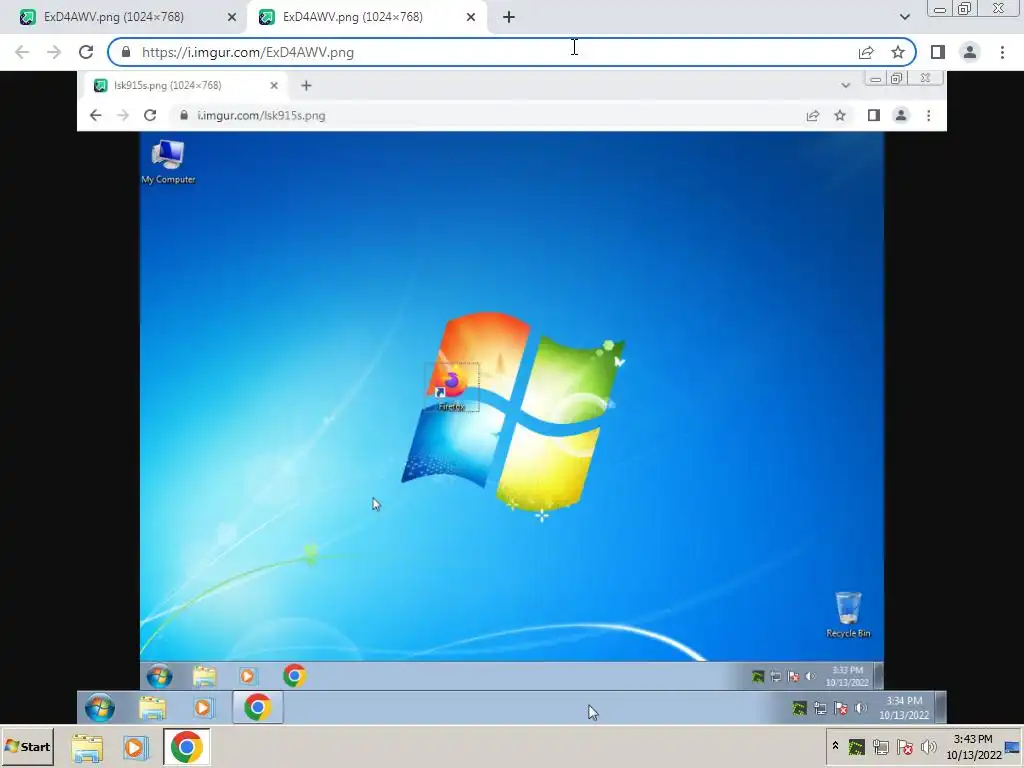Launch Windows Media Player from real taskbar
Viewport: 1024px width, 768px height.
click(x=136, y=747)
